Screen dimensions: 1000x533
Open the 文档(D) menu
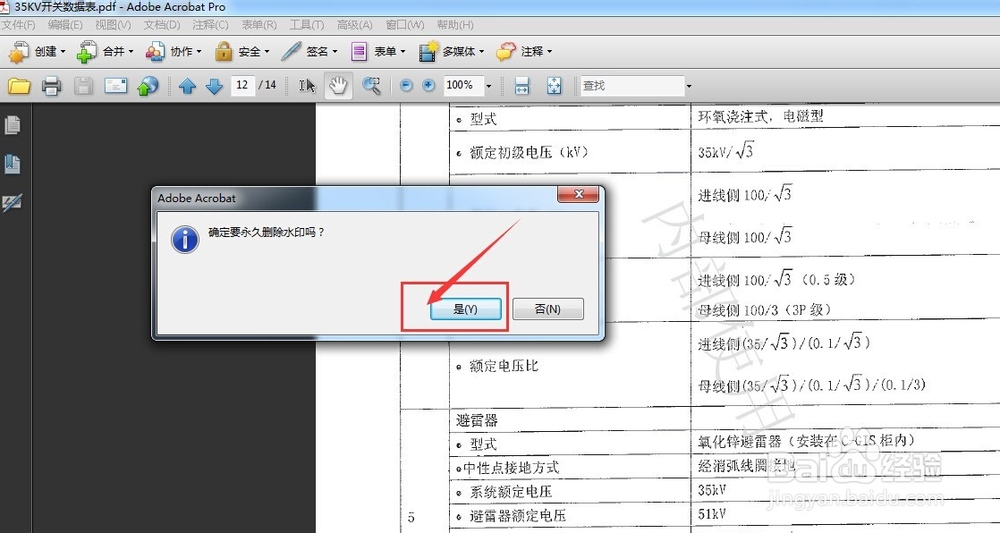pyautogui.click(x=161, y=25)
